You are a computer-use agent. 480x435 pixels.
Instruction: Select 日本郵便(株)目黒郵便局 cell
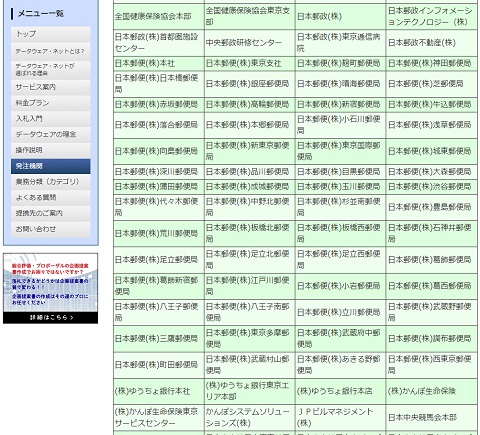[x=340, y=172]
